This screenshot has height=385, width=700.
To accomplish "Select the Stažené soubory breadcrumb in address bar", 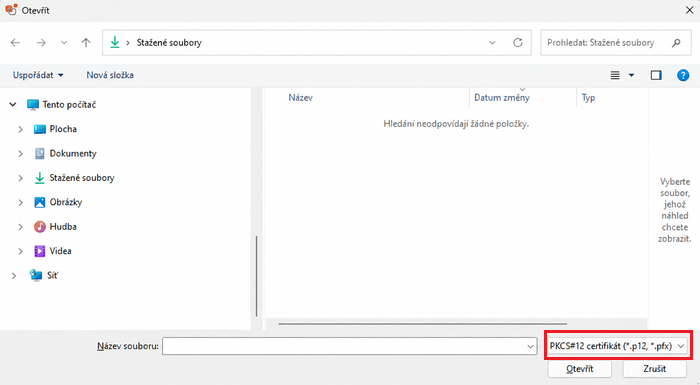I will 169,42.
